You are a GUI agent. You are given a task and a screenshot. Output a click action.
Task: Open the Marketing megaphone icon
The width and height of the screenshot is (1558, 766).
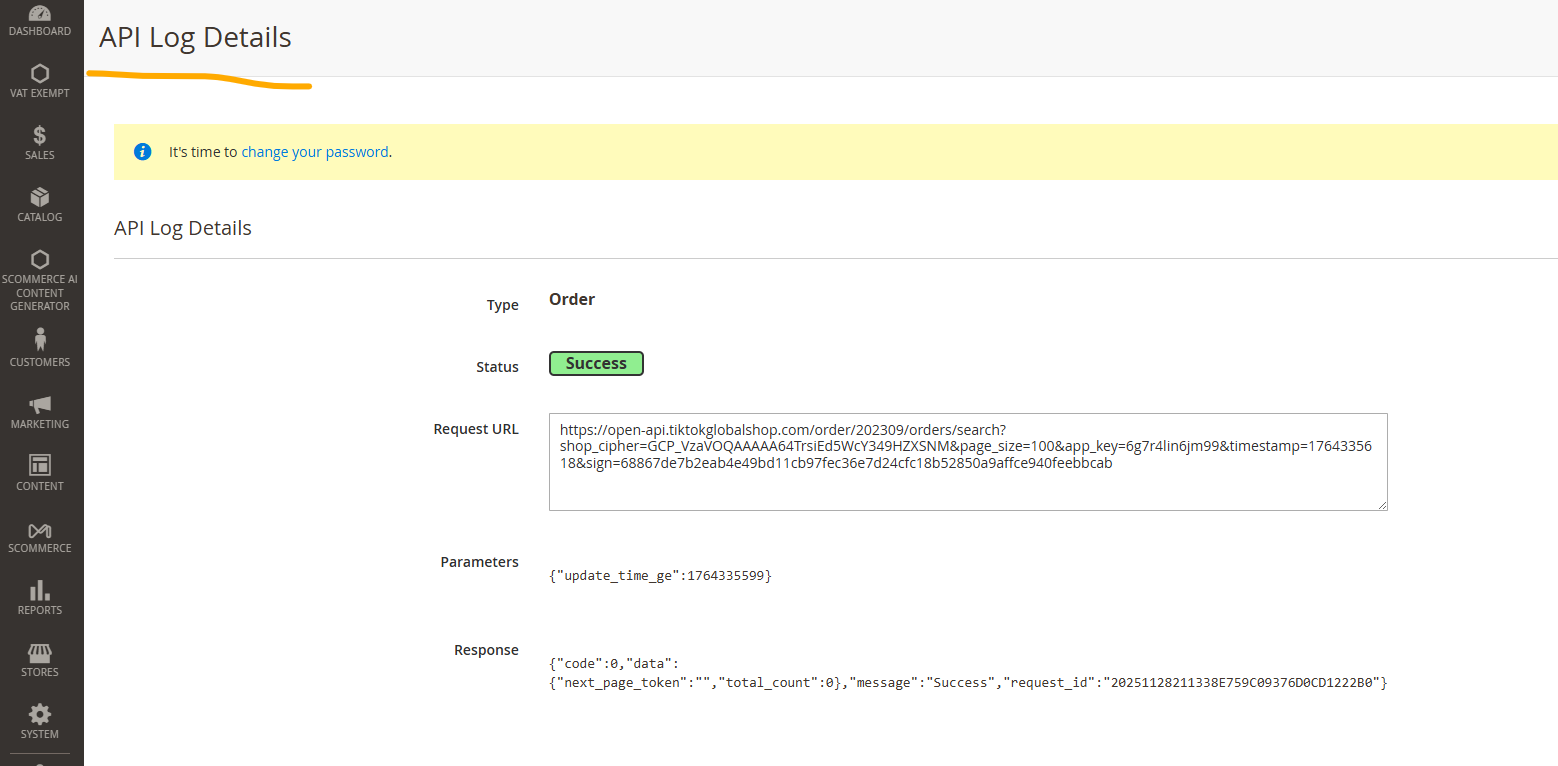point(40,404)
